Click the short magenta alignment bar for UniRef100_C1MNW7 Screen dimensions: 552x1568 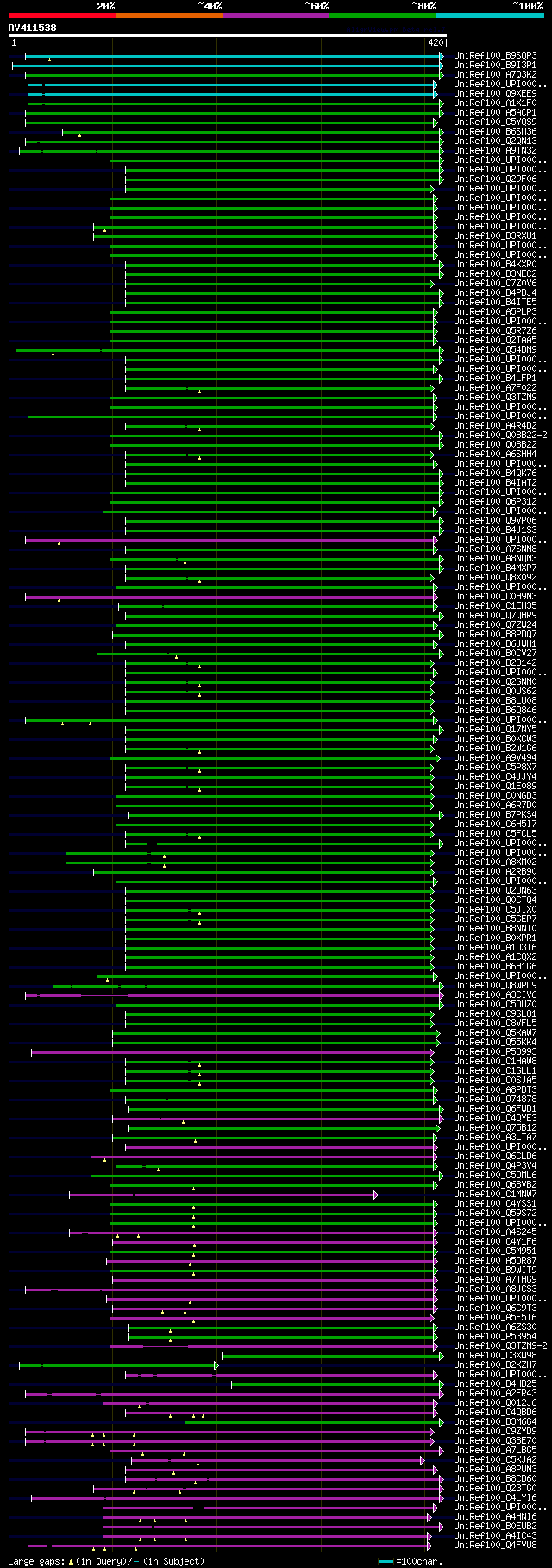pos(223,1194)
